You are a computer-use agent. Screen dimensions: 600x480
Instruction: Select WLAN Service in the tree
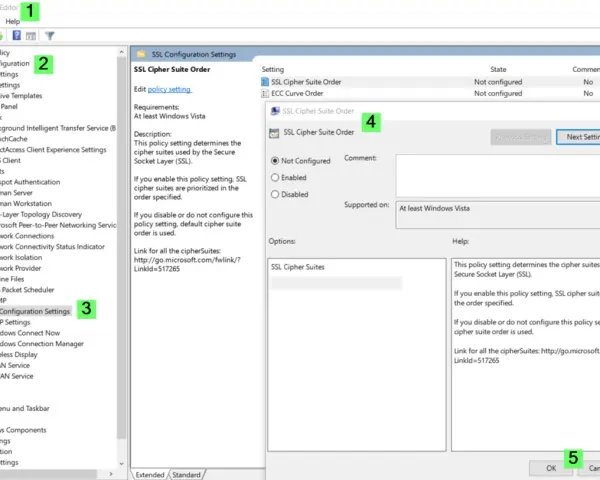(15, 365)
